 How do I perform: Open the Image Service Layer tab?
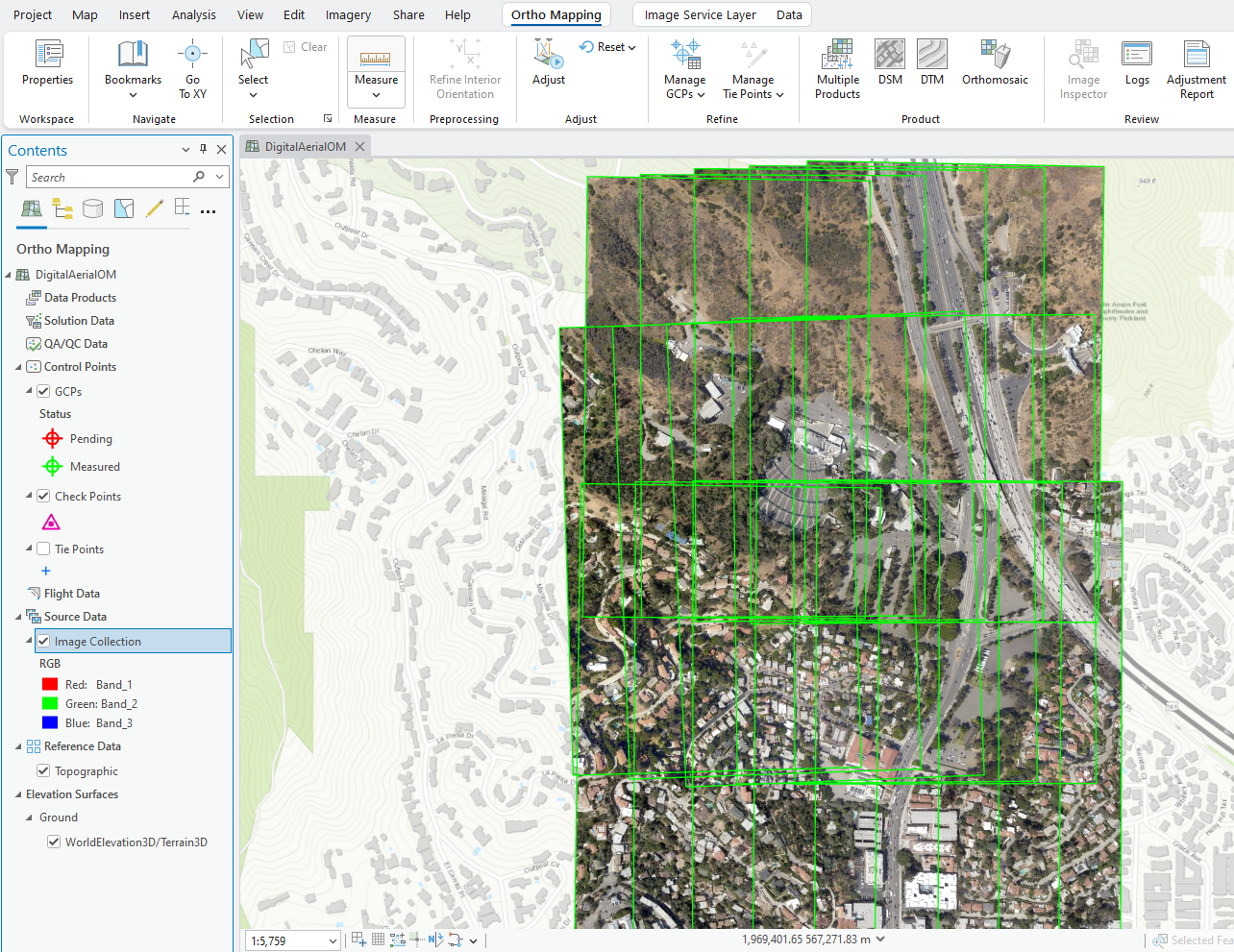[700, 14]
